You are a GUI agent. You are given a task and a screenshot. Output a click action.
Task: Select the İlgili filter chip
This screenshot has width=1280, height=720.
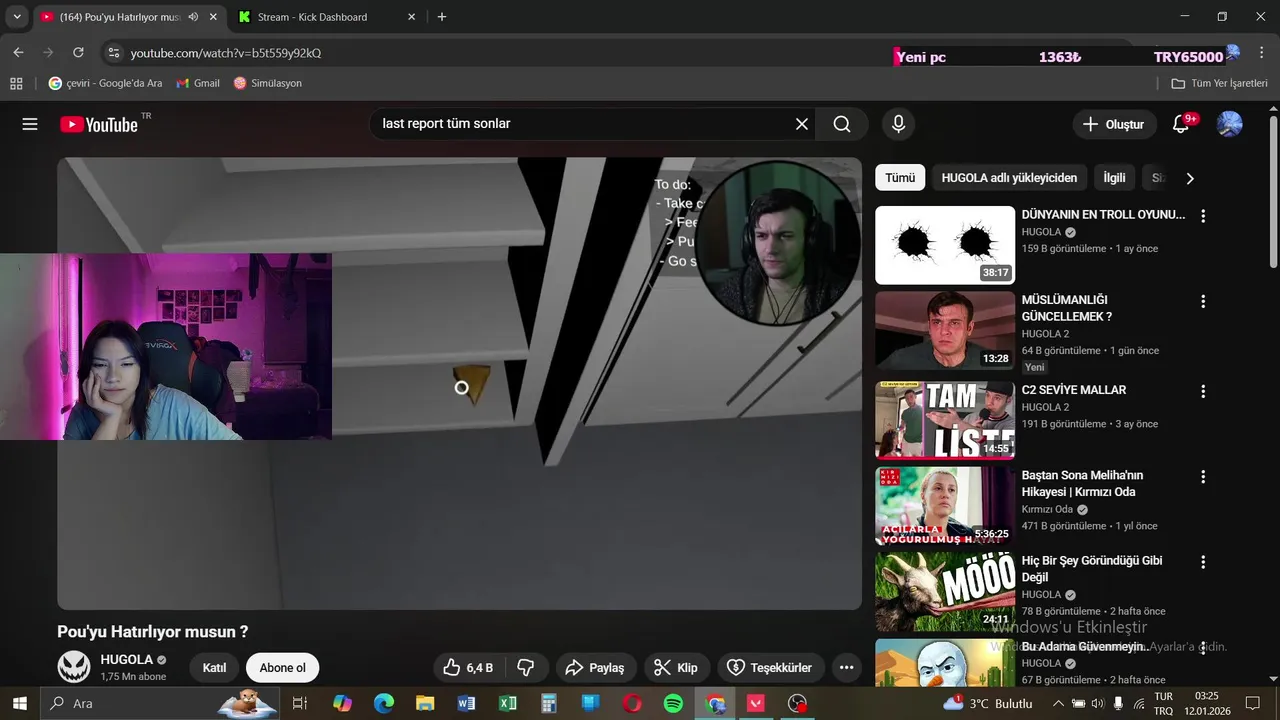[x=1114, y=178]
